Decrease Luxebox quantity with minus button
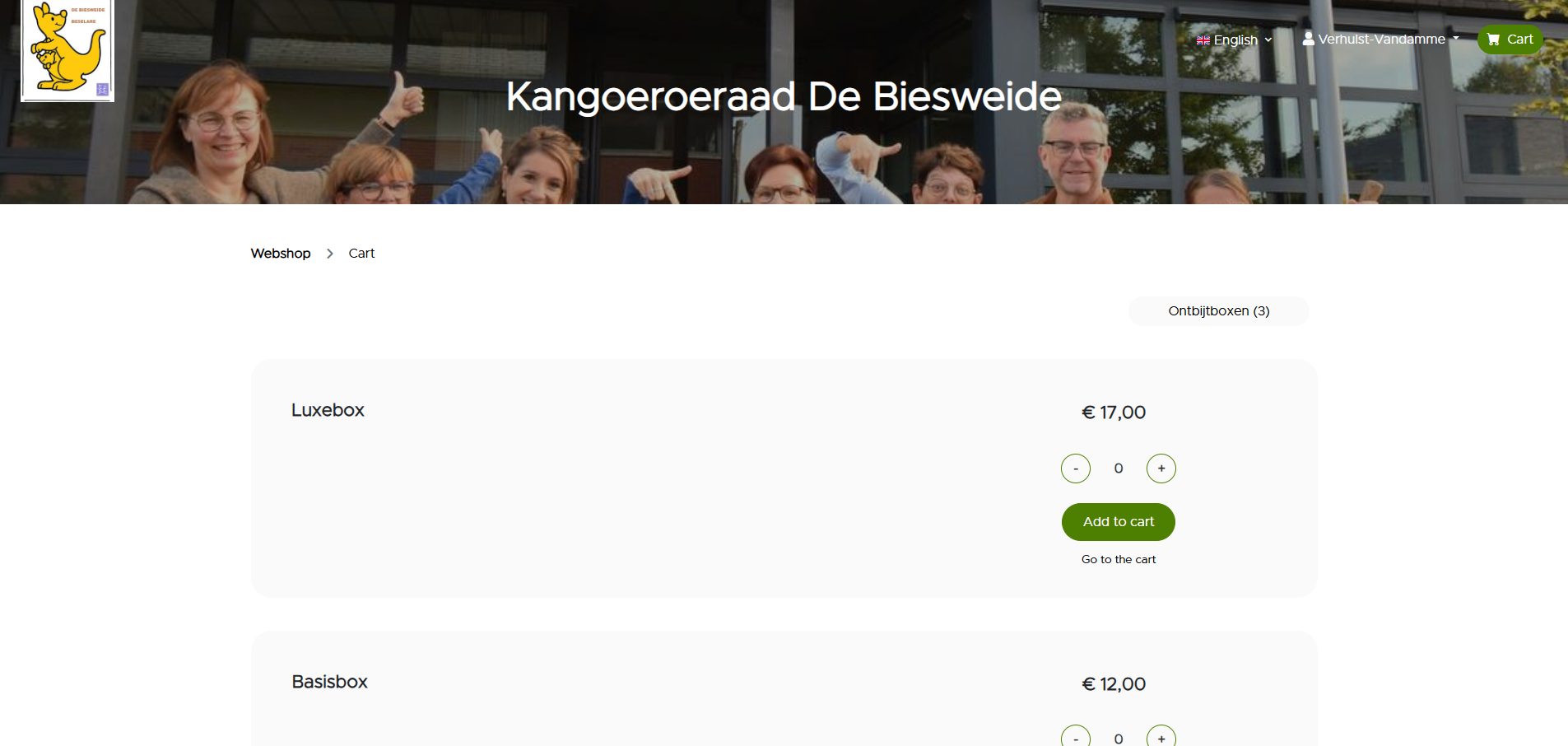 (x=1075, y=469)
